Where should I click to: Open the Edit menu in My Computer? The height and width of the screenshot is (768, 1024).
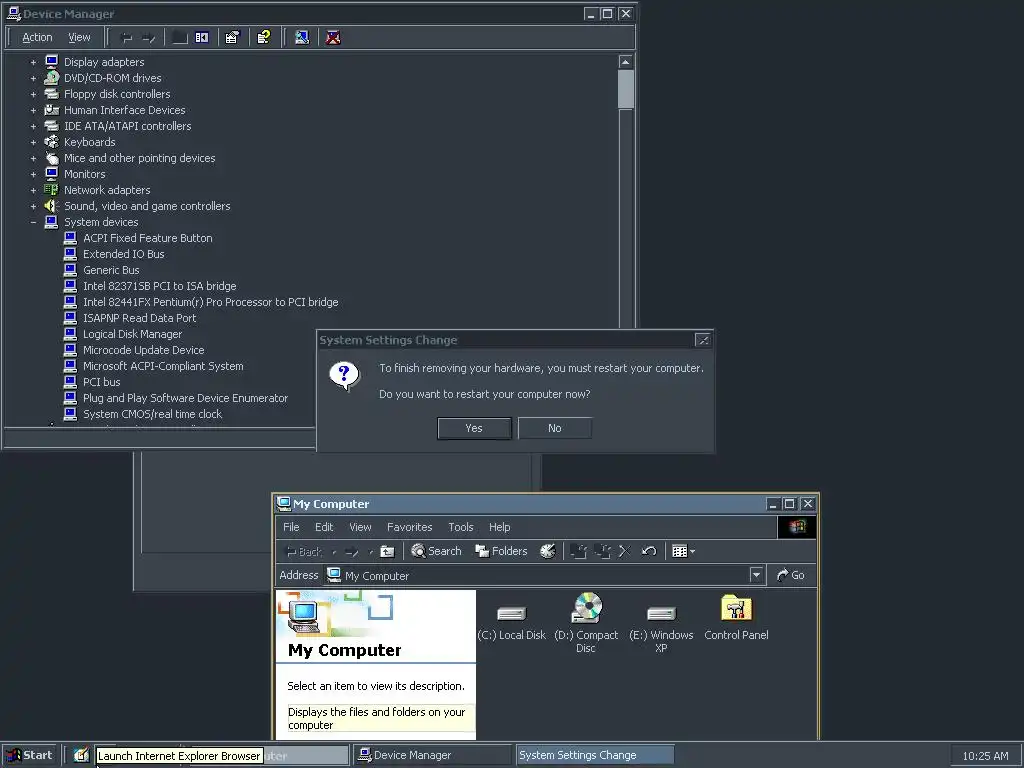click(x=324, y=527)
